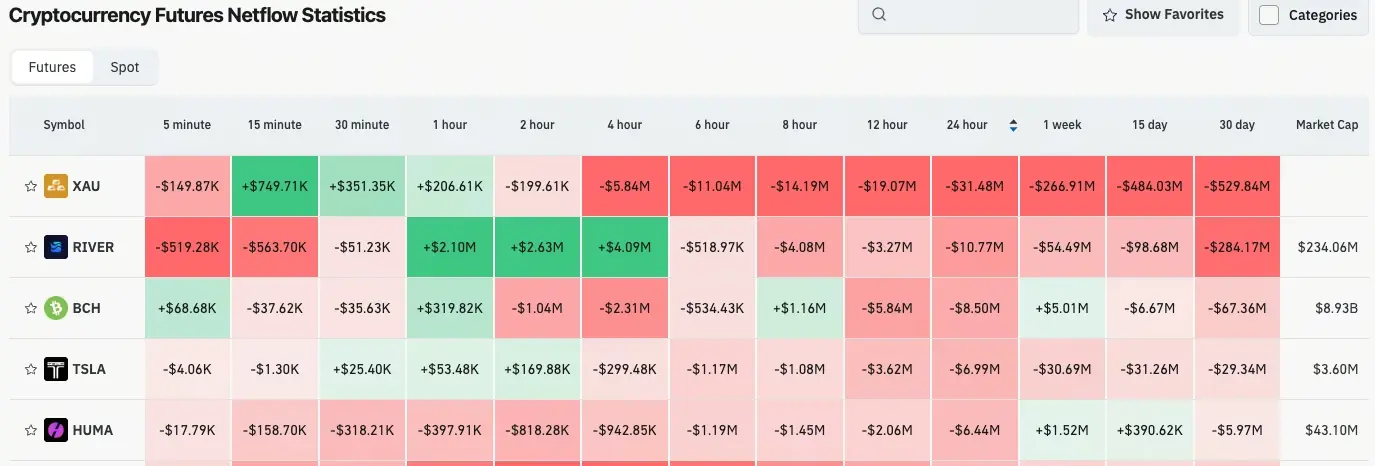This screenshot has width=1375, height=466.
Task: Click the TSLA token logo
Action: point(56,369)
